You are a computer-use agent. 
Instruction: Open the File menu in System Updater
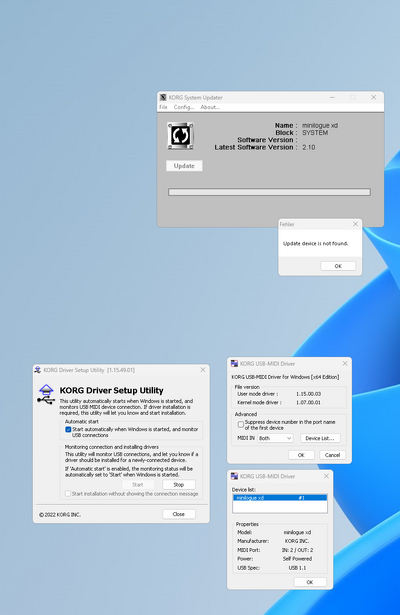(x=164, y=107)
